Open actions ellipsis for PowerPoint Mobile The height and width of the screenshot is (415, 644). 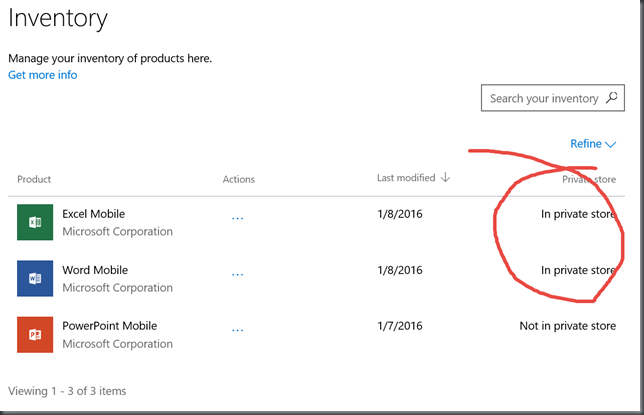coord(237,330)
